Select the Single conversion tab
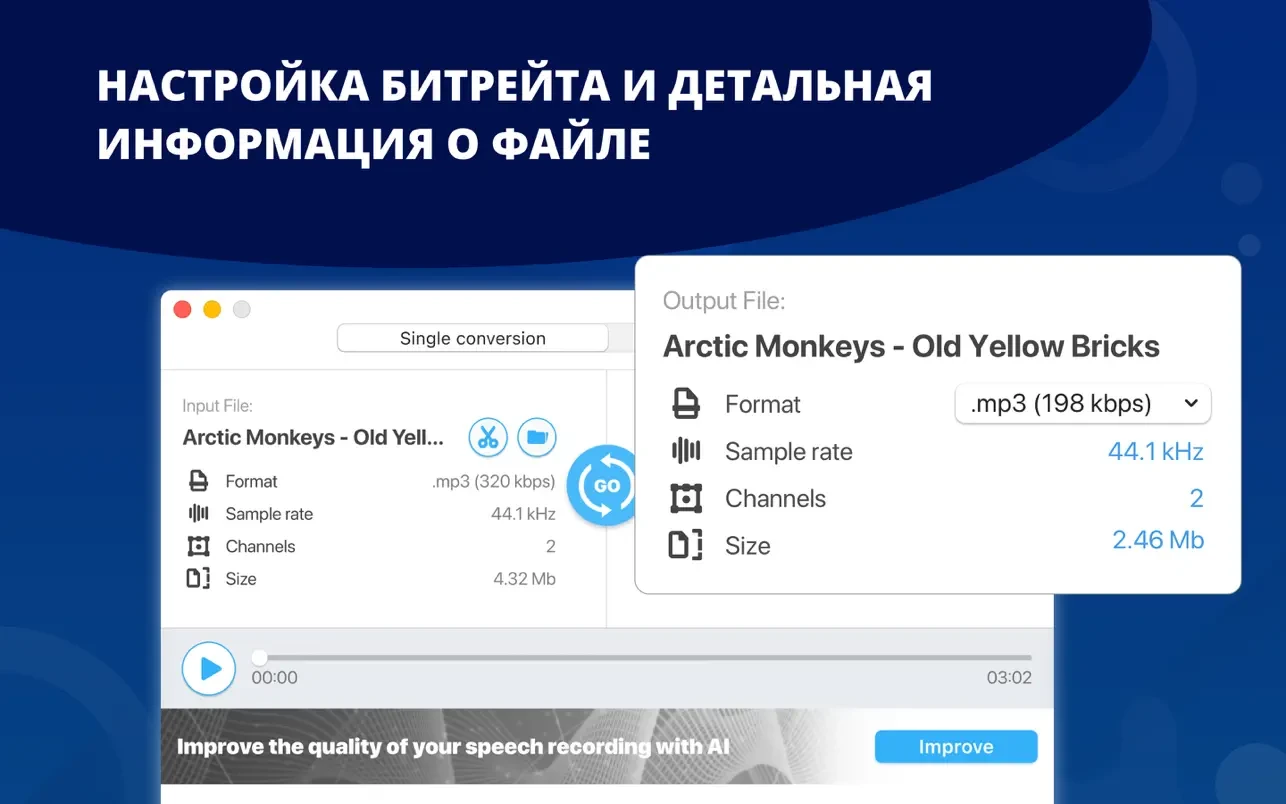 [x=472, y=338]
